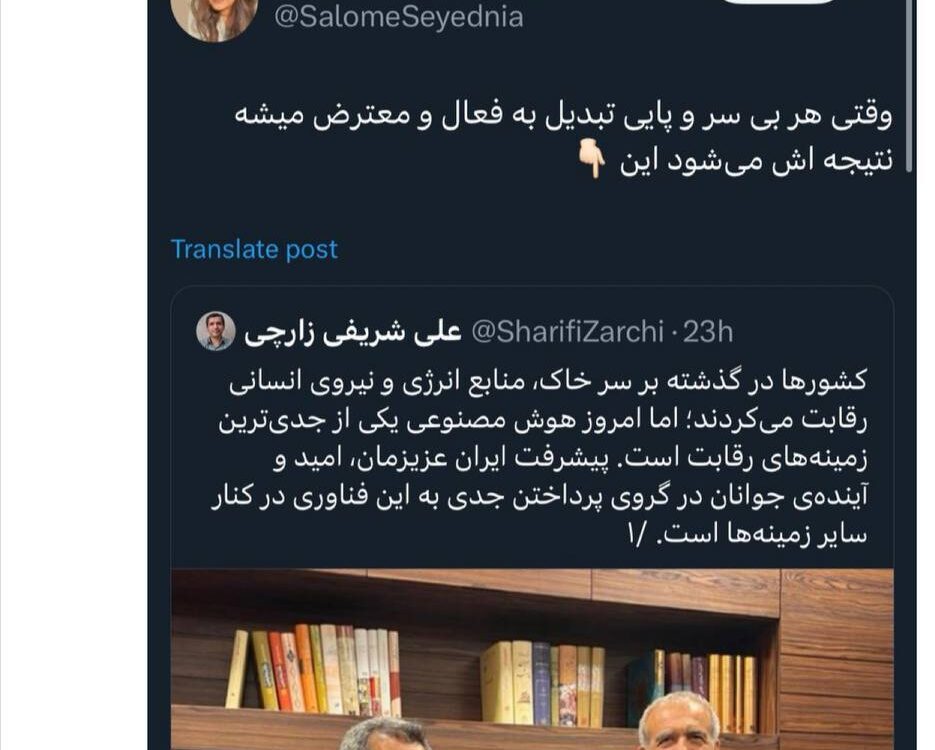Open the @SharifiZarchi handle

[x=567, y=331]
